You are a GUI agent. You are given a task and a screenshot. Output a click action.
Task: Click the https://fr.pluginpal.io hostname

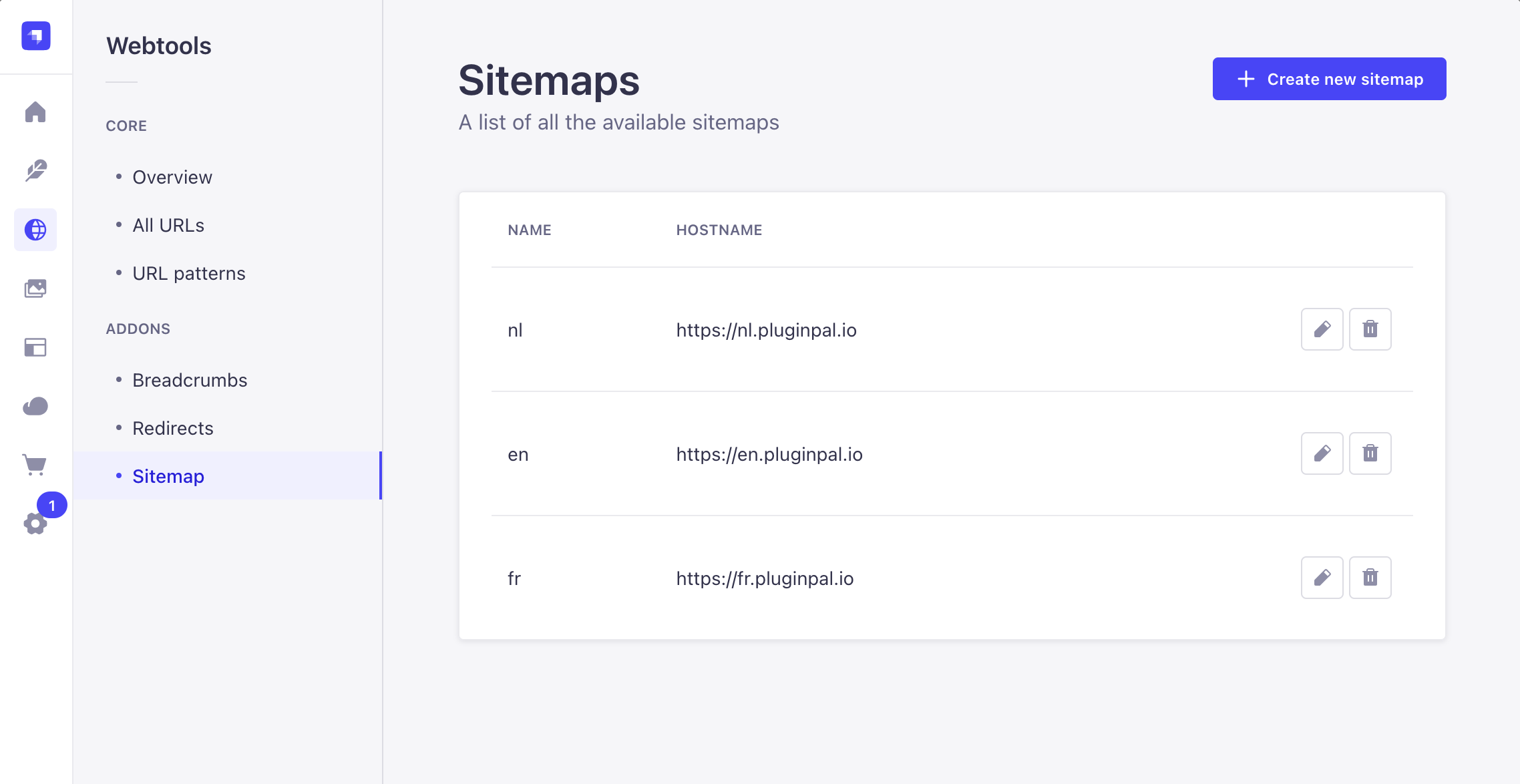(765, 578)
